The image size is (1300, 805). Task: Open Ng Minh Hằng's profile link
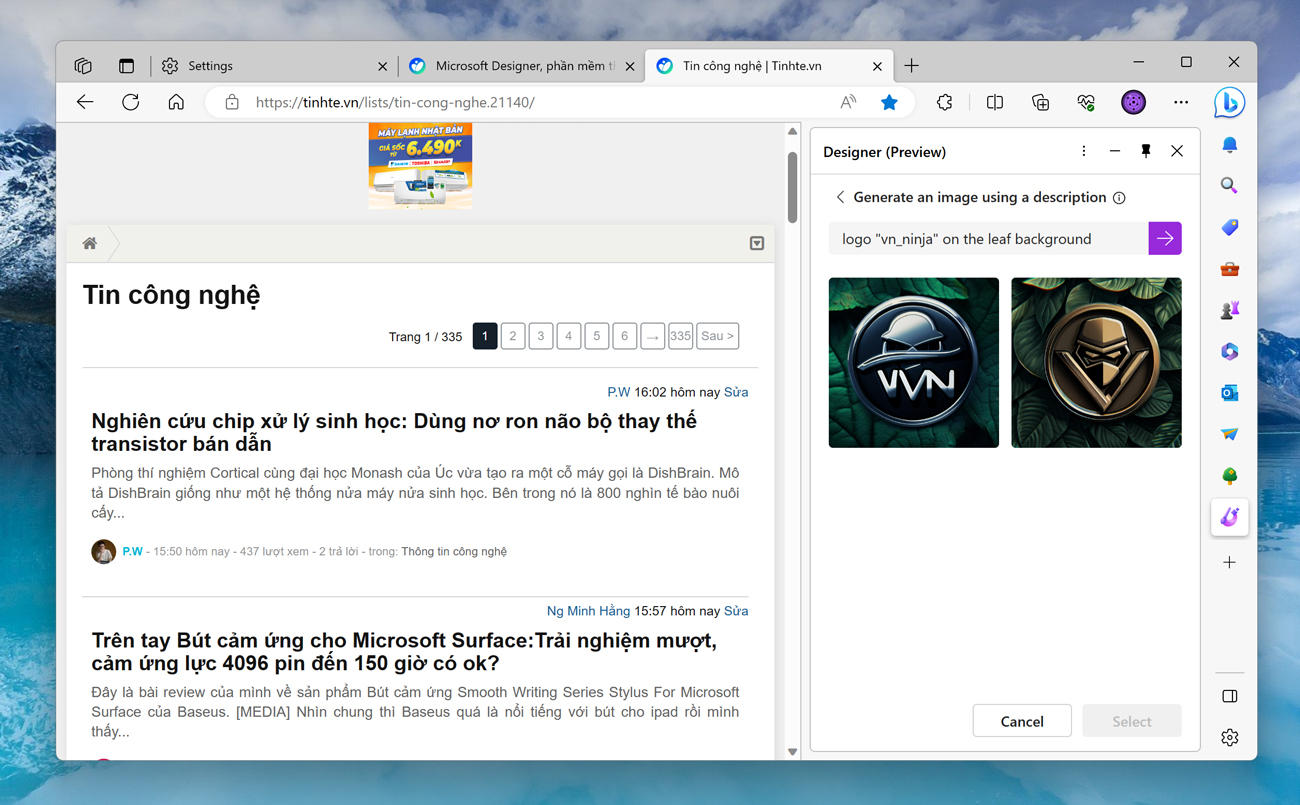pyautogui.click(x=588, y=611)
